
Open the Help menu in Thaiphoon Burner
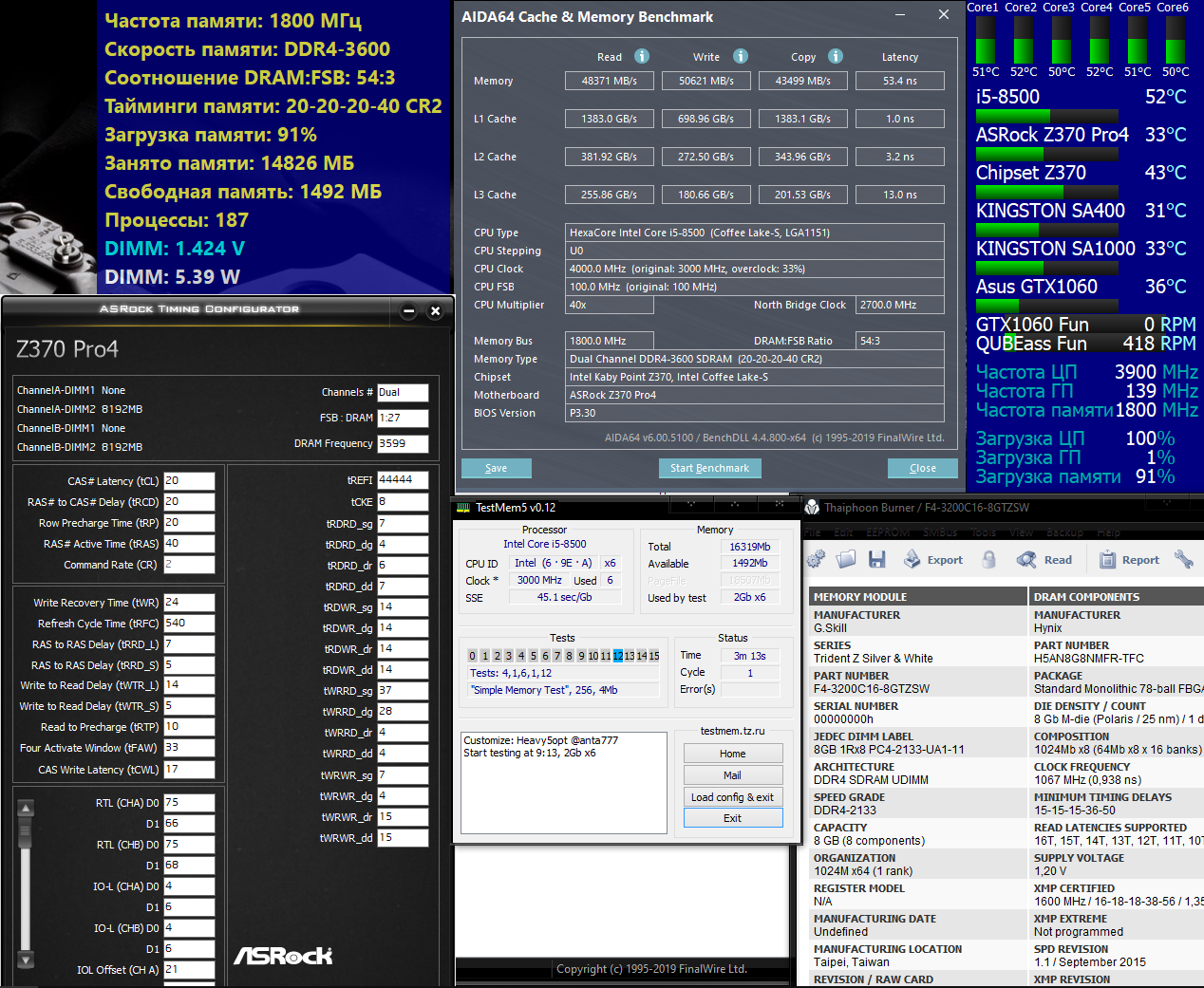[1109, 532]
